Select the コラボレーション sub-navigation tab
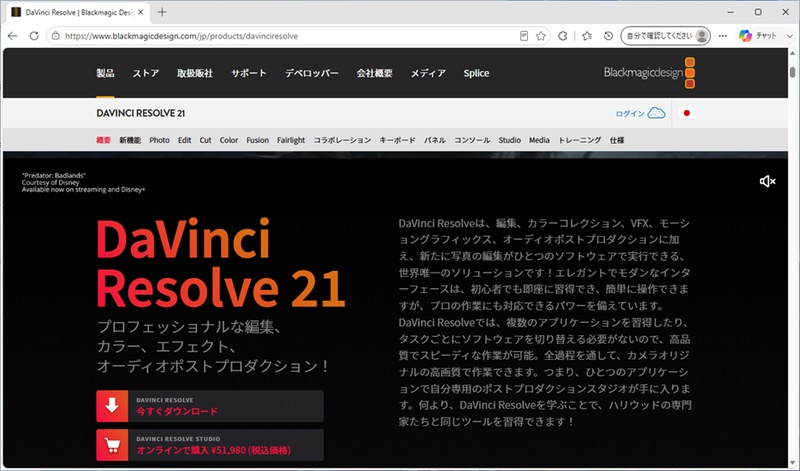The width and height of the screenshot is (800, 471). [x=342, y=140]
